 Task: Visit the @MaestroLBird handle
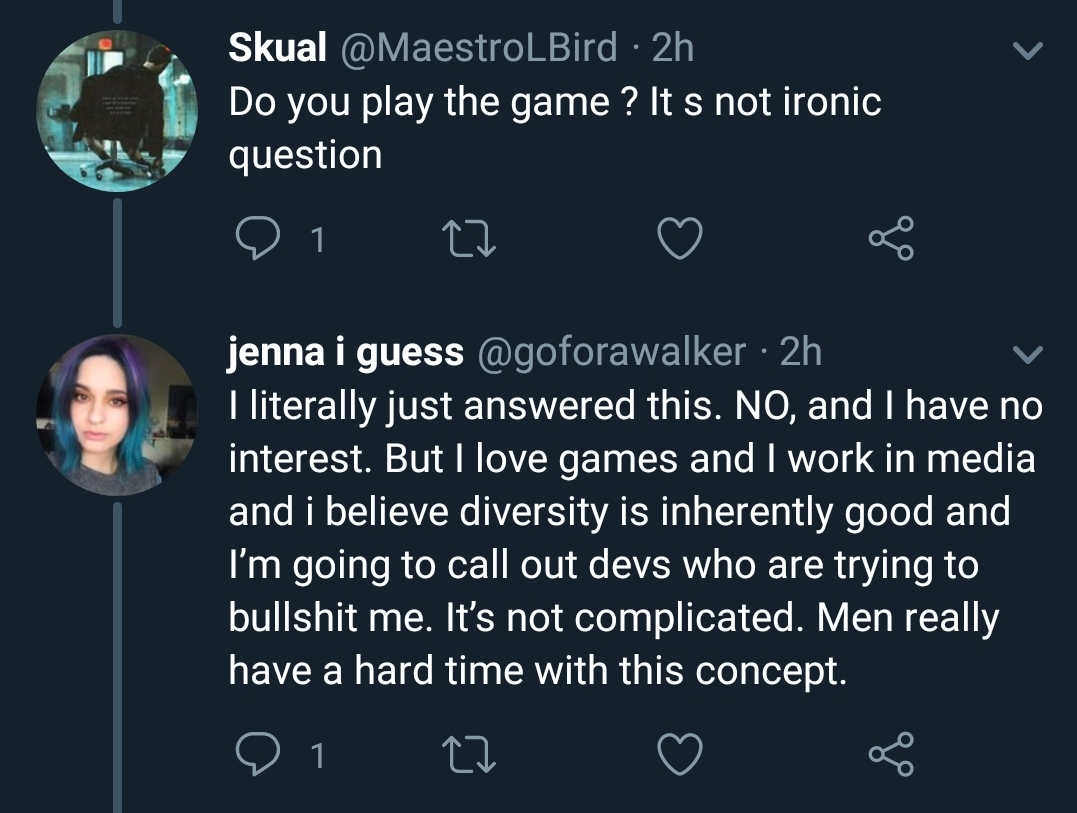click(479, 48)
